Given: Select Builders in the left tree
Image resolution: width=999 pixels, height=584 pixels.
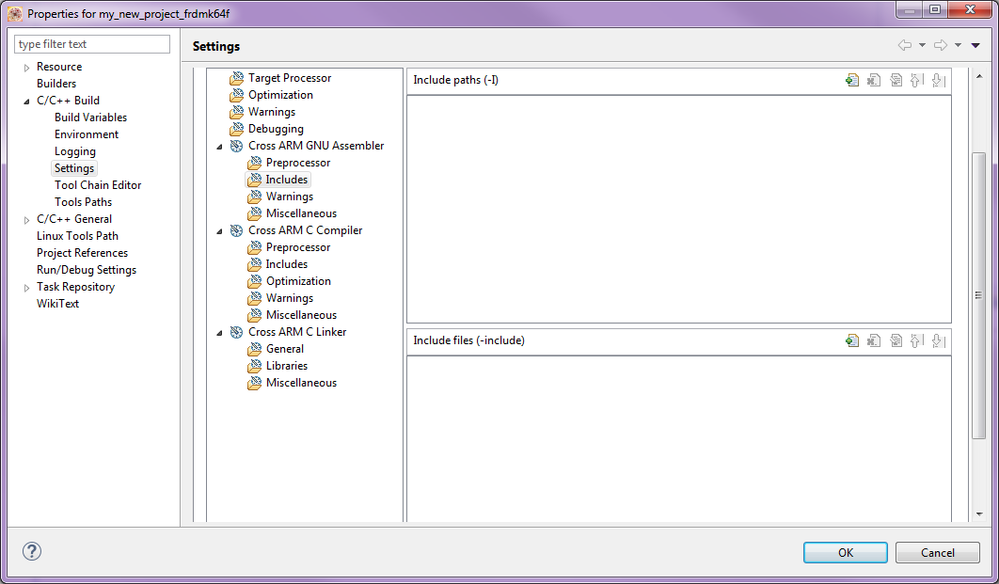Looking at the screenshot, I should coord(56,83).
